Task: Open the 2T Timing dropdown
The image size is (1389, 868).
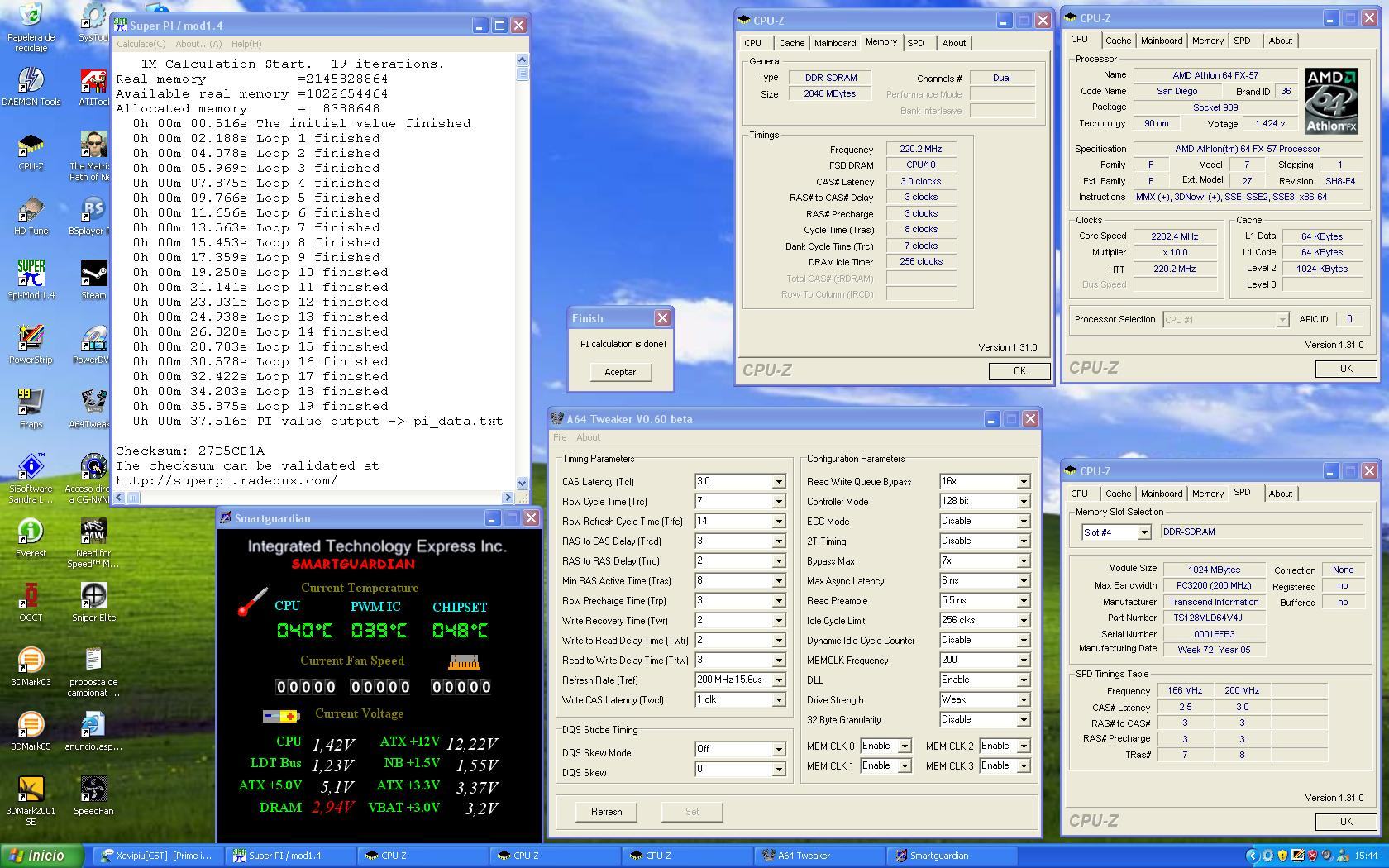Action: 1023,541
